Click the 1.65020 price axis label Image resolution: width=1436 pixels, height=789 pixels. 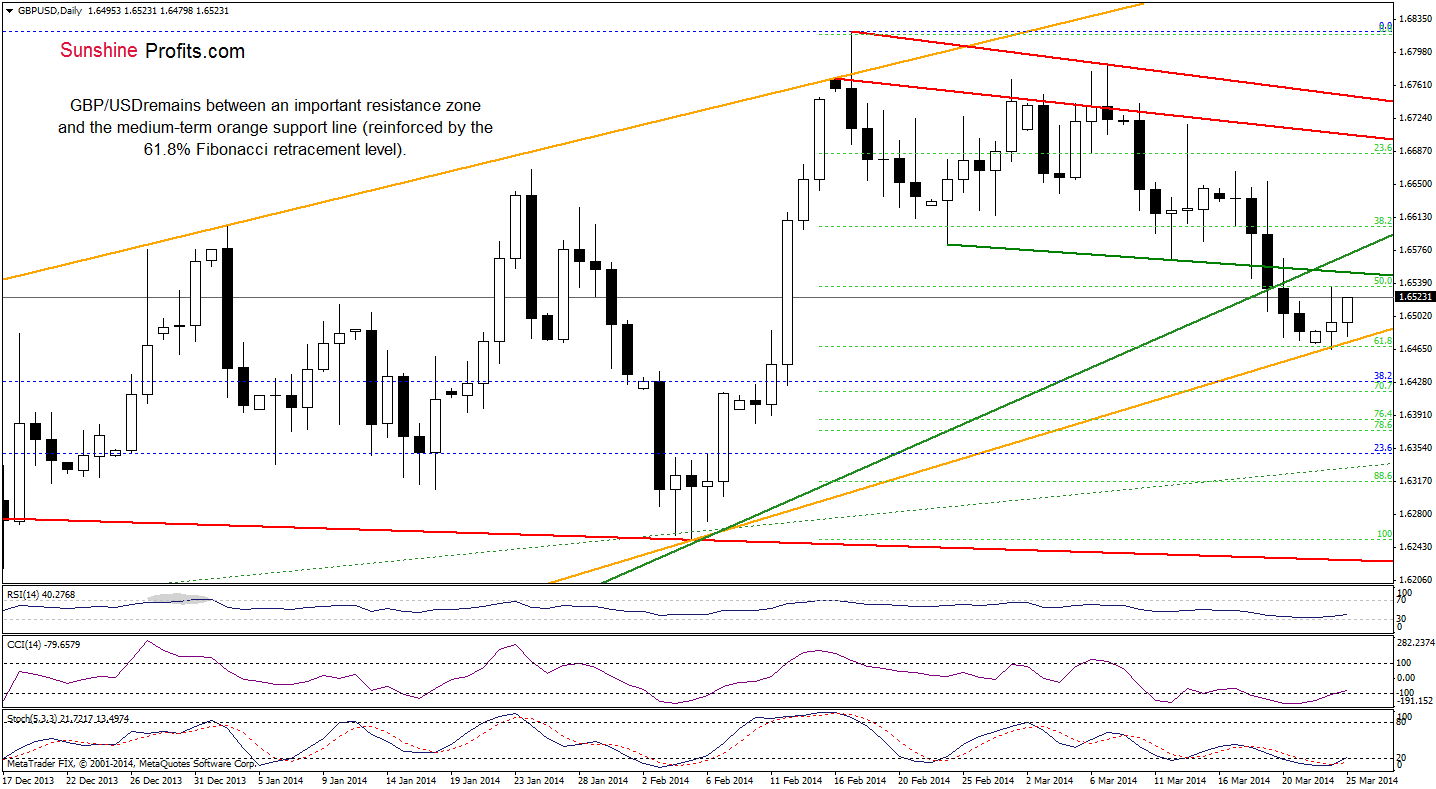1414,316
